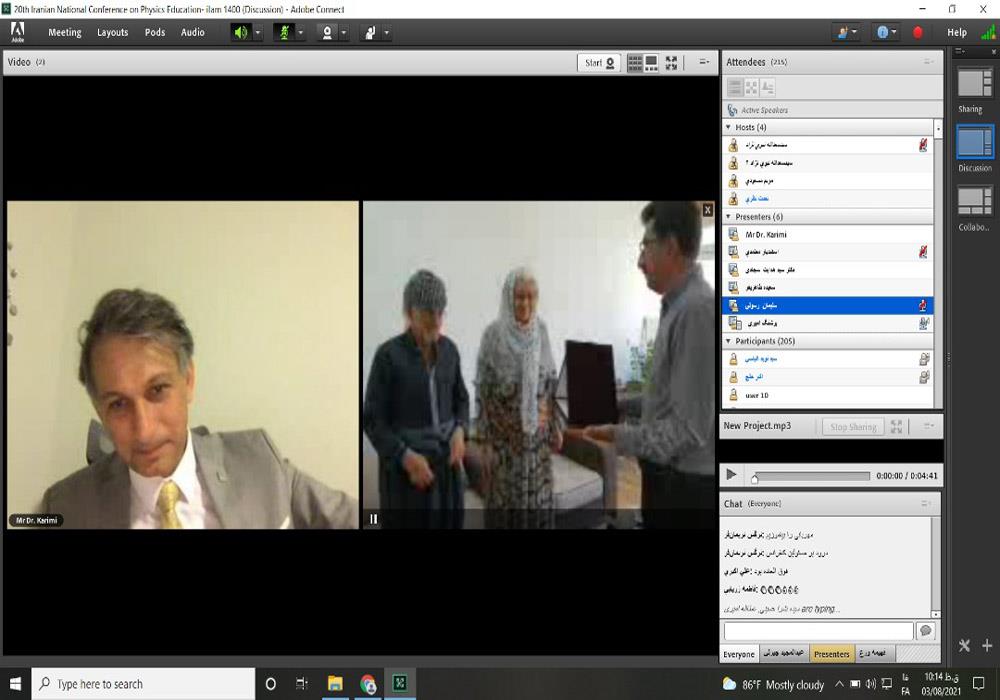Open the speaker options dropdown arrow
Viewport: 1000px width, 700px height.
(x=258, y=32)
